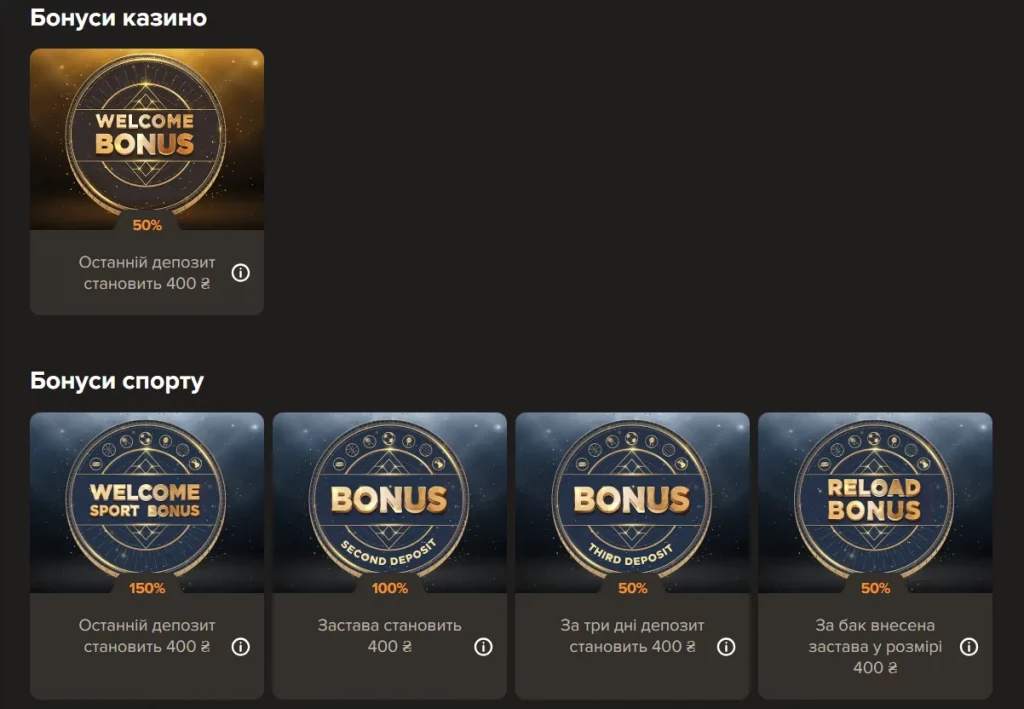
Task: View info icon on Reload Bonus card
Action: coord(969,647)
